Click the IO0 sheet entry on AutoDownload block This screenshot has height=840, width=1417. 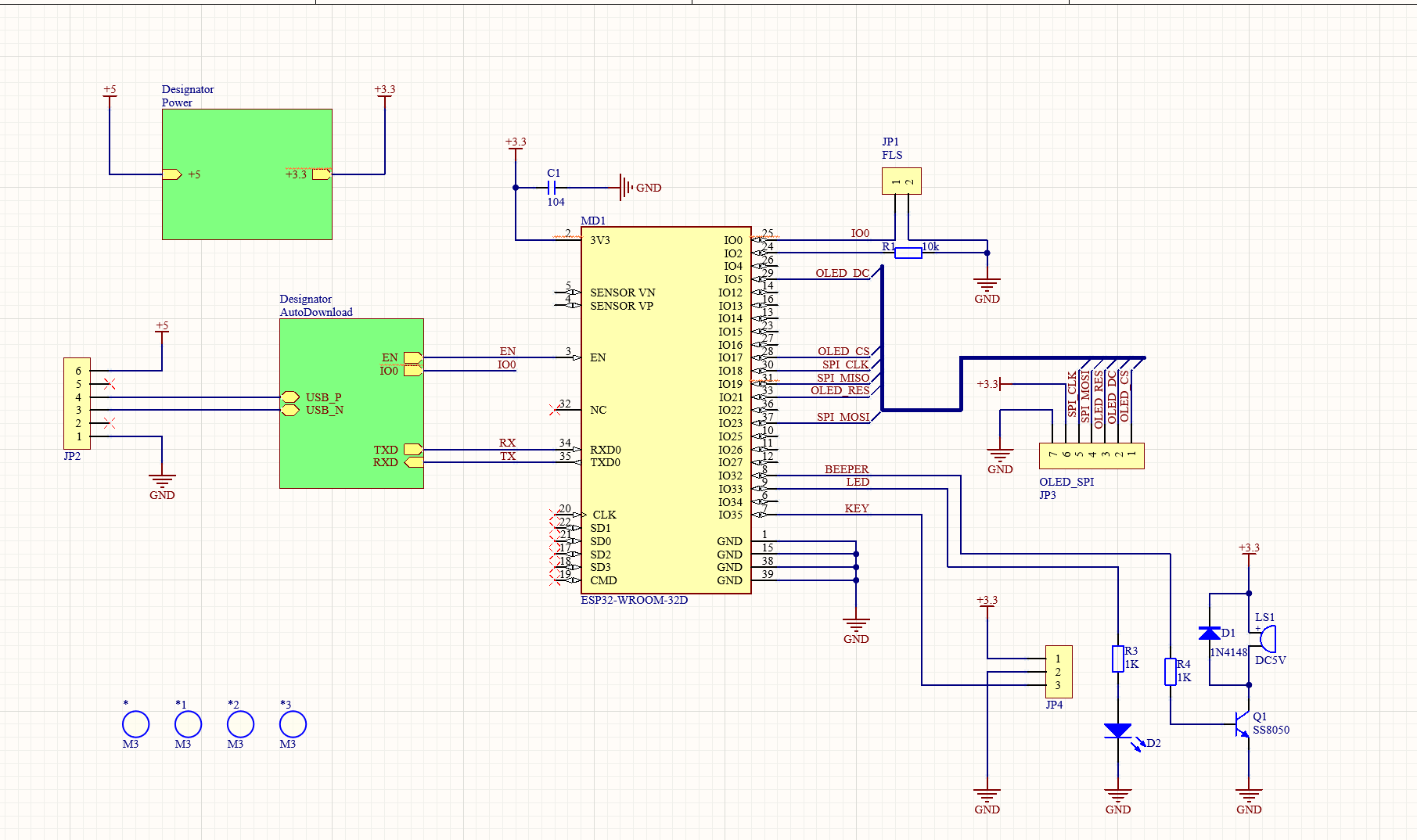(x=413, y=371)
